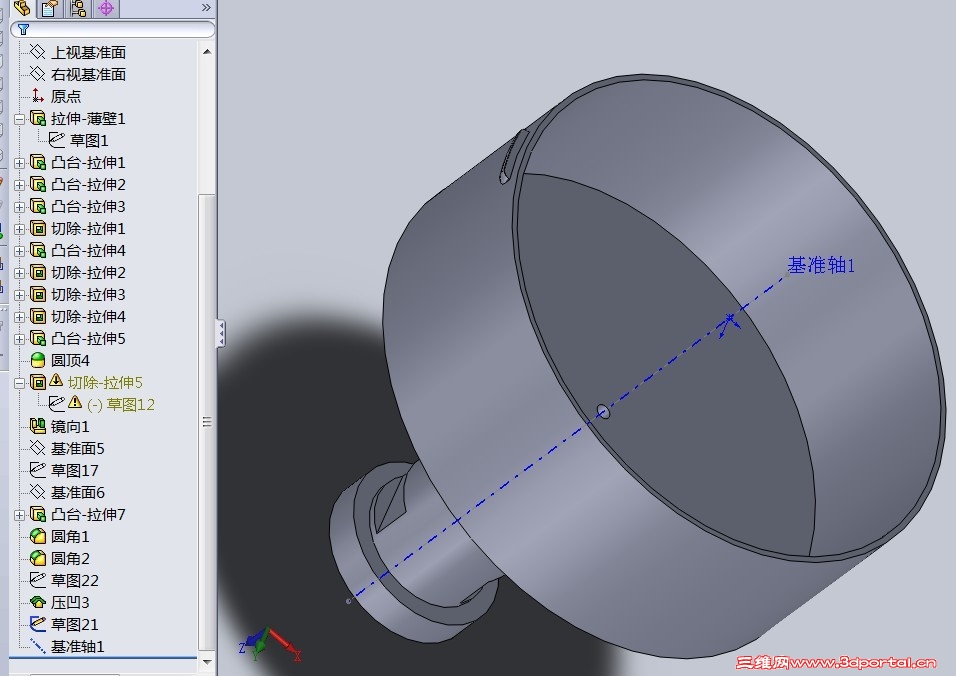Expand the 切除-拉伸1 feature node
The height and width of the screenshot is (676, 956).
(20, 229)
